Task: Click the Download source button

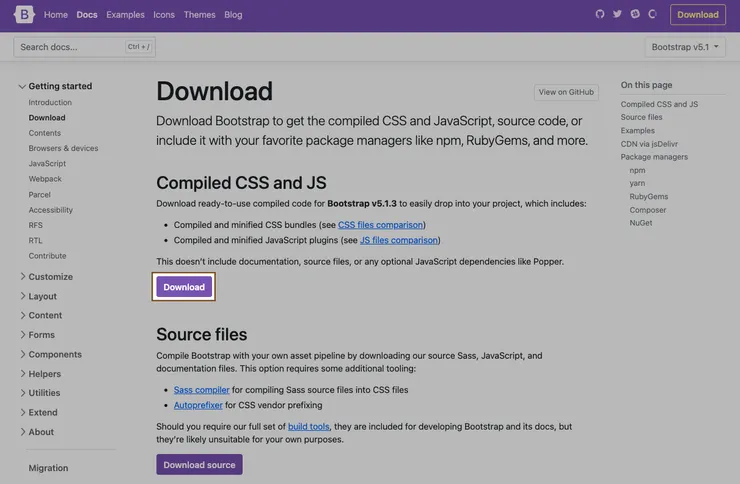Action: 199,465
